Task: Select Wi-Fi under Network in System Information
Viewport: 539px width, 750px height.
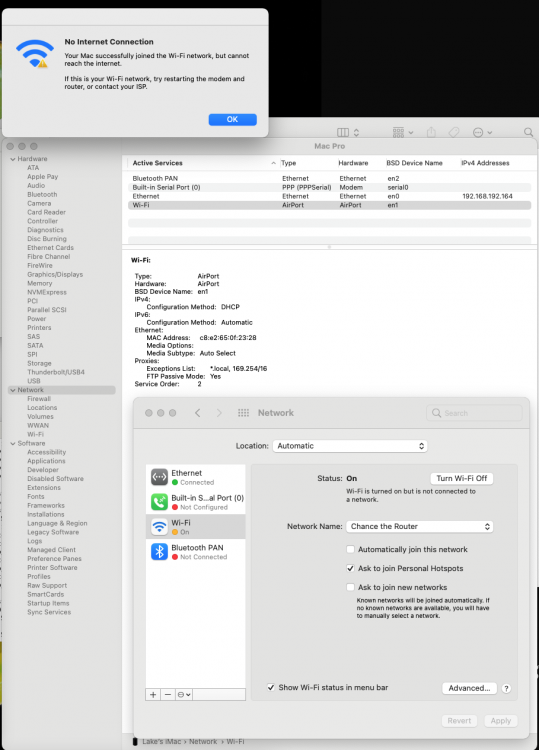Action: 35,434
